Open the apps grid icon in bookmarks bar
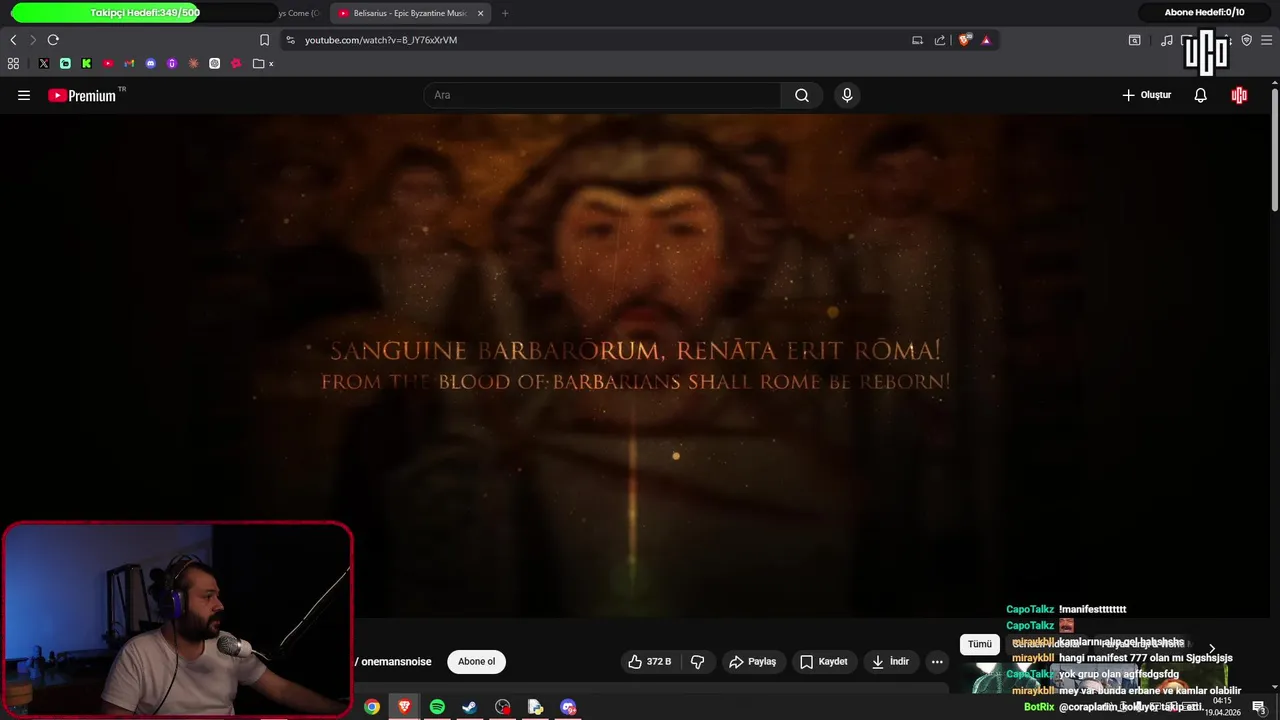 point(13,63)
